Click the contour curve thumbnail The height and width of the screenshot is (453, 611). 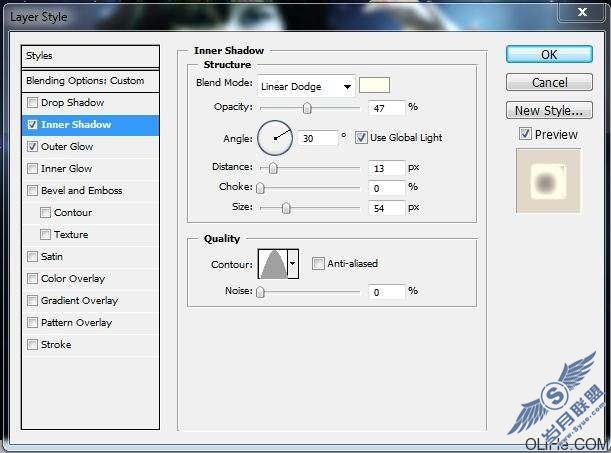[x=273, y=264]
